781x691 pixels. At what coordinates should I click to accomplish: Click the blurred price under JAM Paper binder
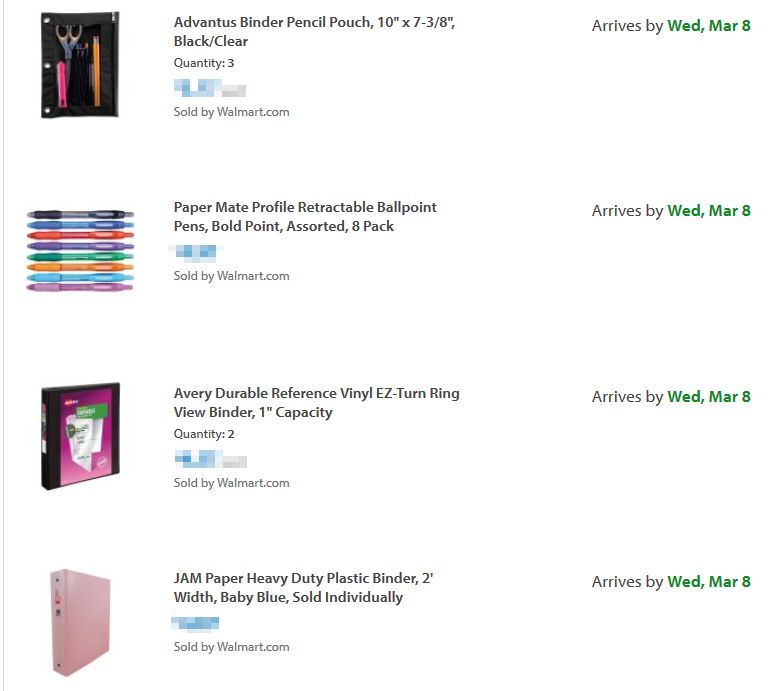(196, 624)
